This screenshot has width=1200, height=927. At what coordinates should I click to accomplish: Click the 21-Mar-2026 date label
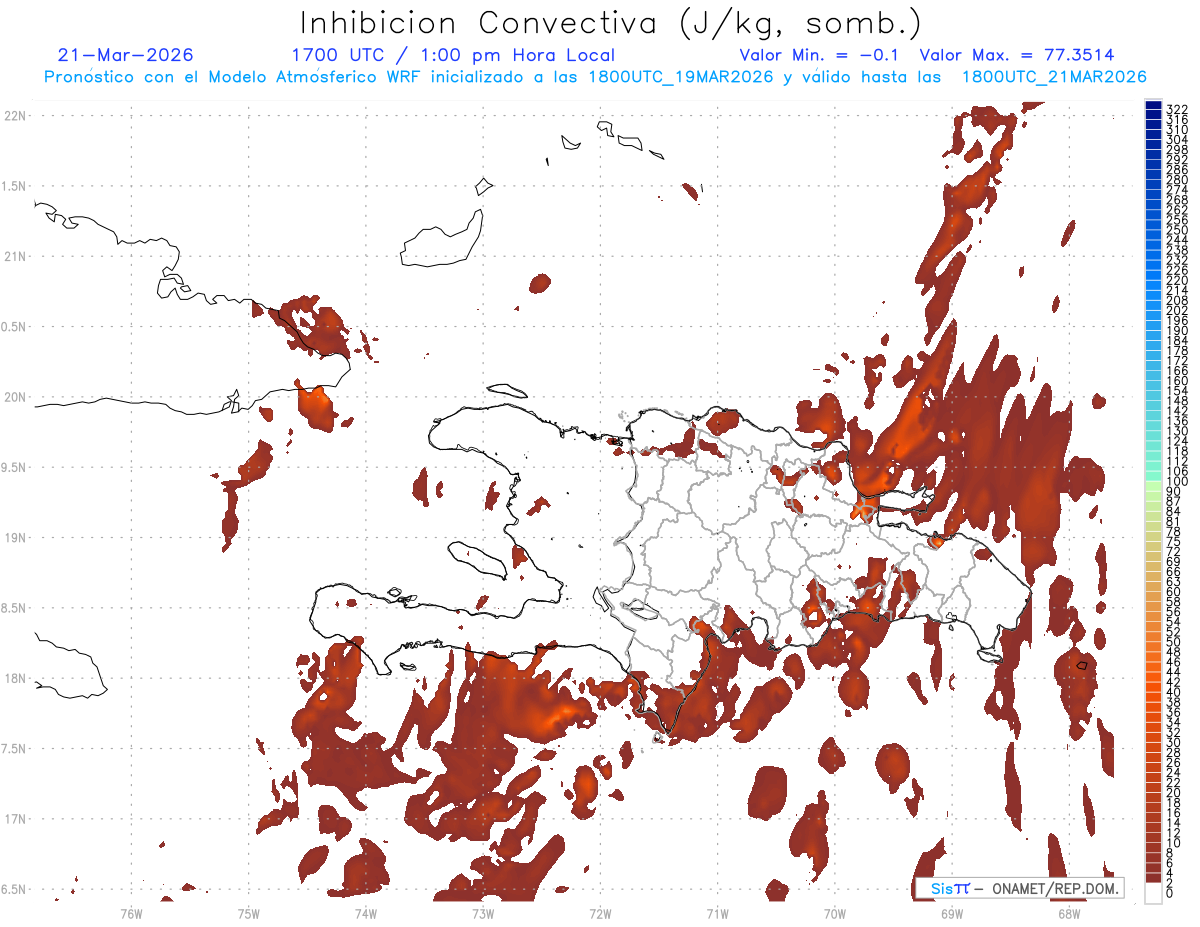point(126,55)
